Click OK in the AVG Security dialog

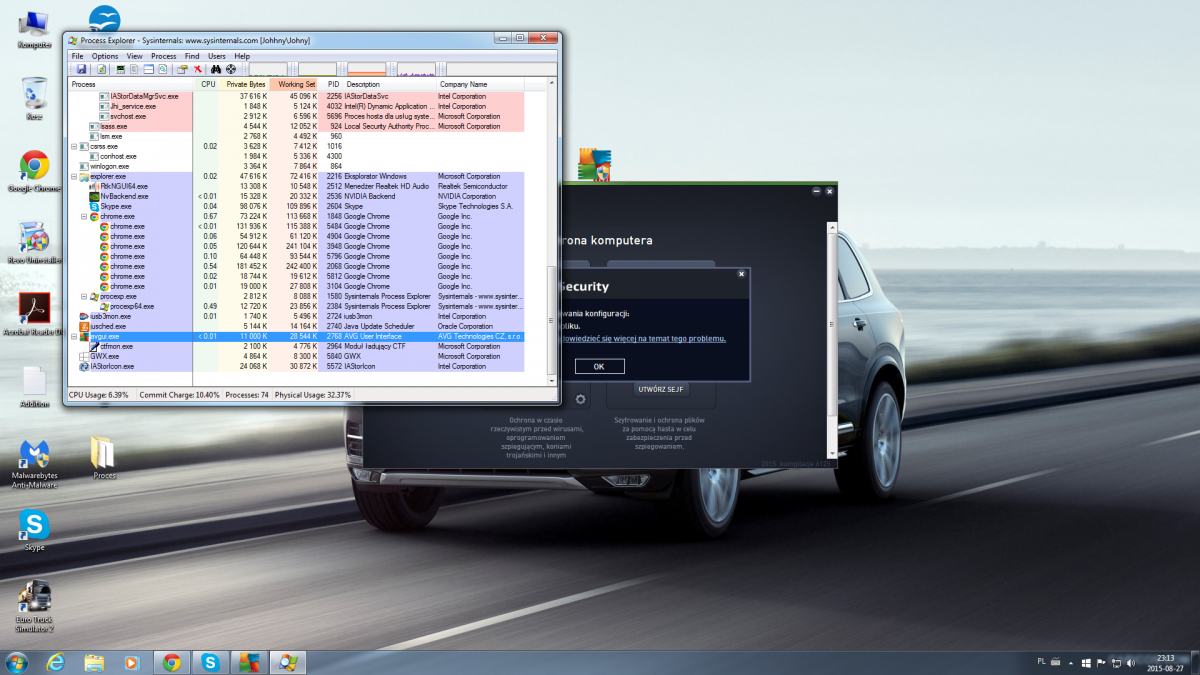point(598,366)
